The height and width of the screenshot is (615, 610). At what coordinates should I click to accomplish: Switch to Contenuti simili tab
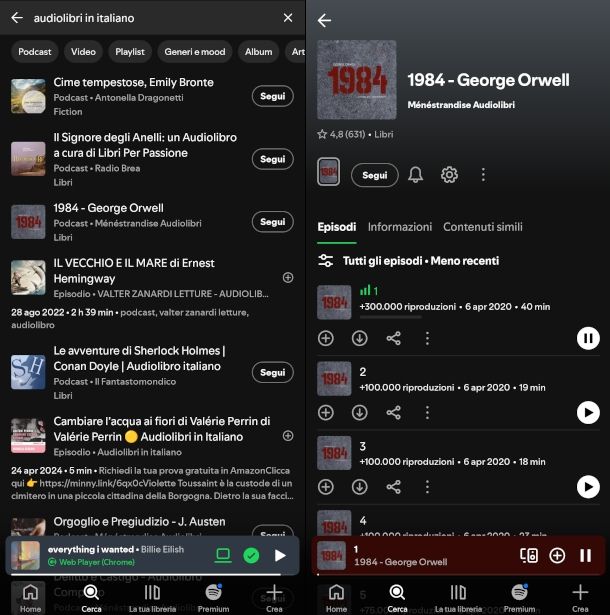(x=483, y=227)
